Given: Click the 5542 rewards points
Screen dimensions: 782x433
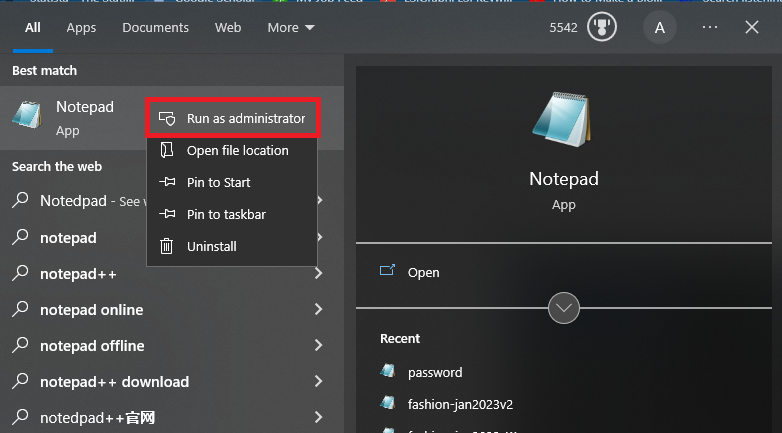Looking at the screenshot, I should 563,27.
